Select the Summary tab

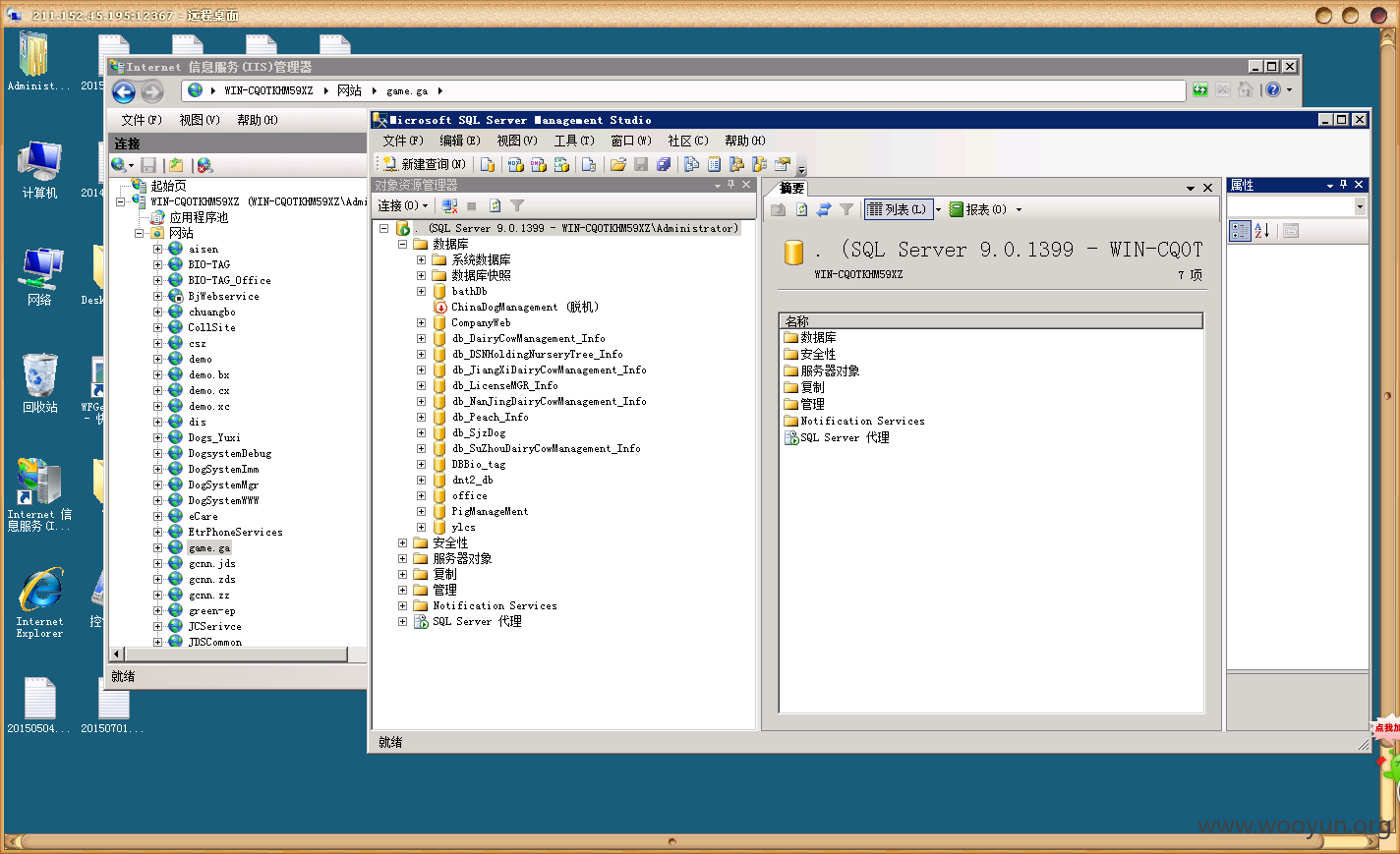pos(791,188)
